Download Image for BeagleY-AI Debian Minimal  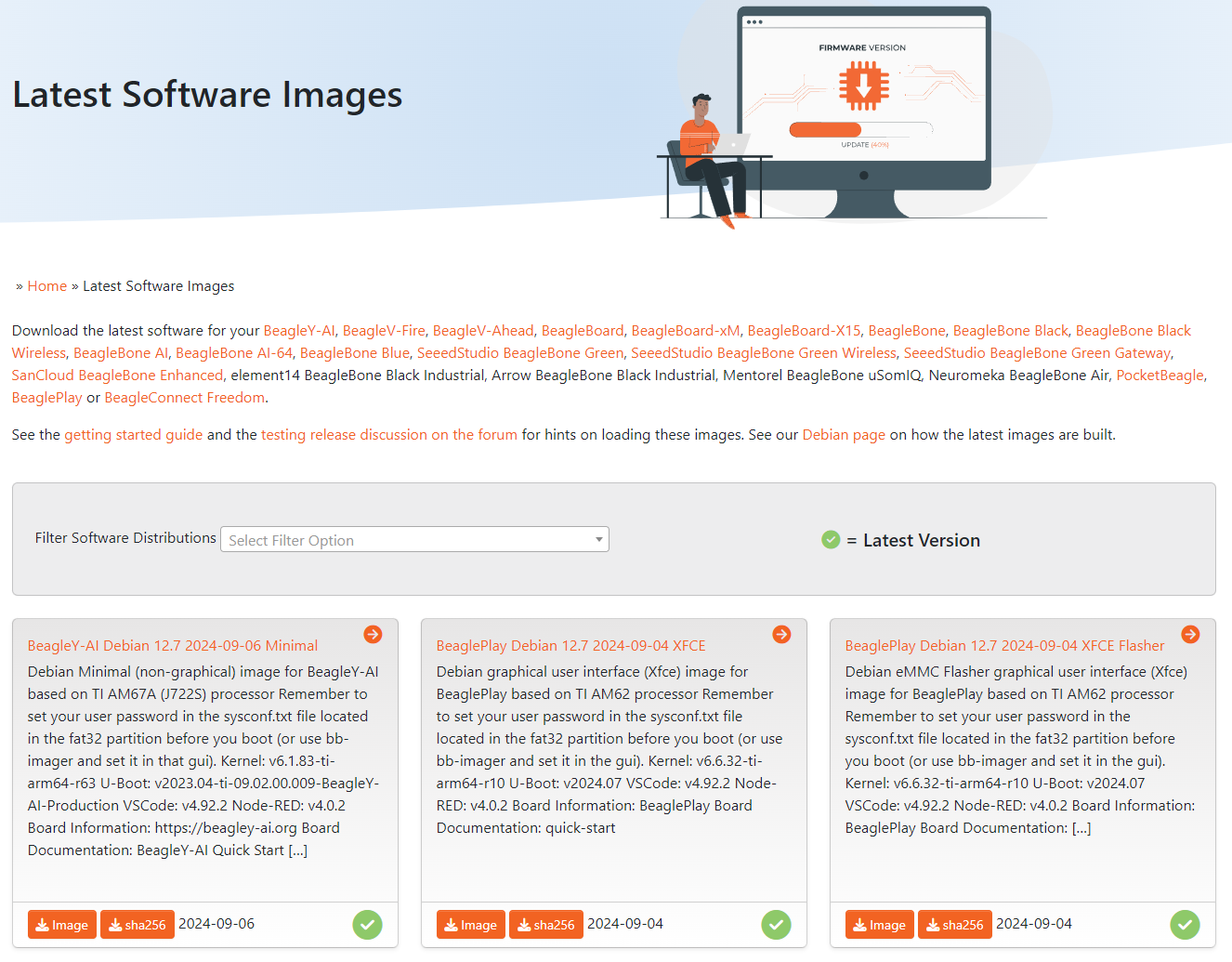tap(62, 925)
